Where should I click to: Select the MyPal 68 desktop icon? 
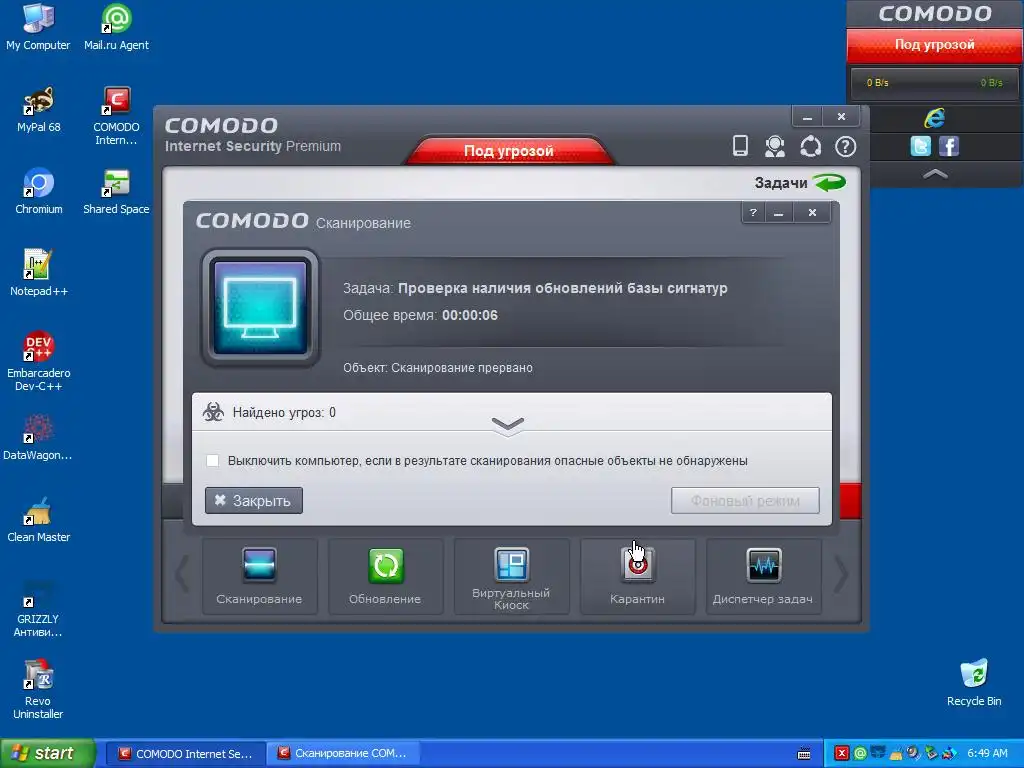(39, 110)
